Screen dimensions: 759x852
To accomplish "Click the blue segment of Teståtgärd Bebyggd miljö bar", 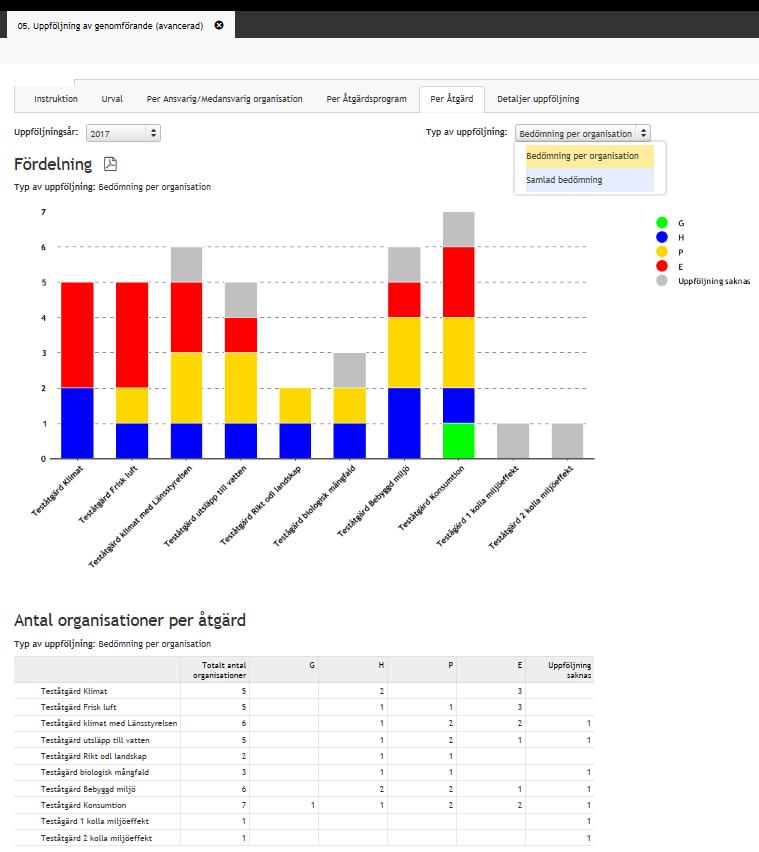I will pos(404,423).
